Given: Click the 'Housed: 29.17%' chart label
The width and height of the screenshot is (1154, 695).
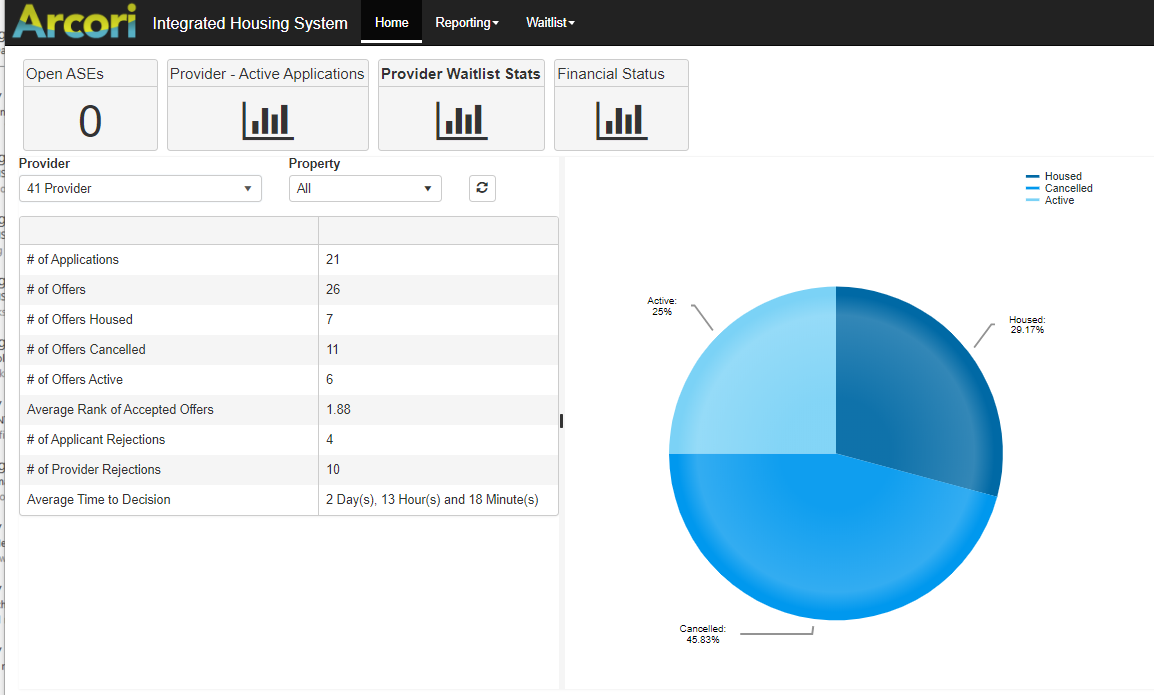Looking at the screenshot, I should click(1027, 325).
